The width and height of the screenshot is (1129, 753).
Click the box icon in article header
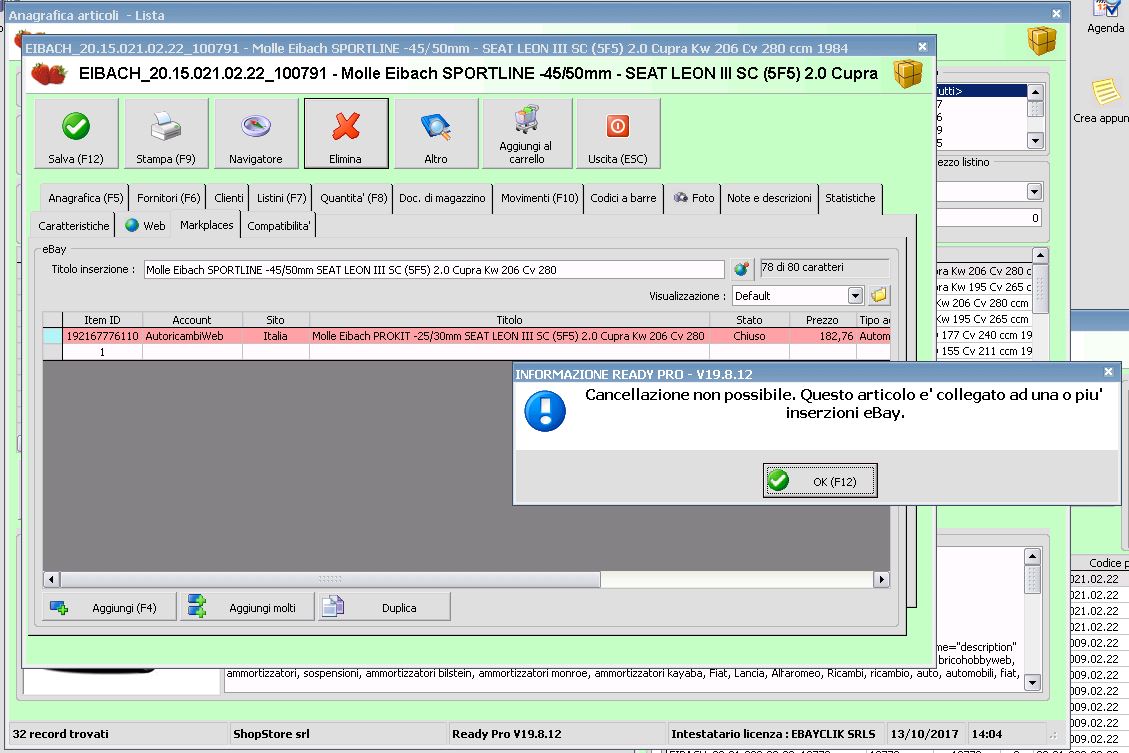[908, 73]
